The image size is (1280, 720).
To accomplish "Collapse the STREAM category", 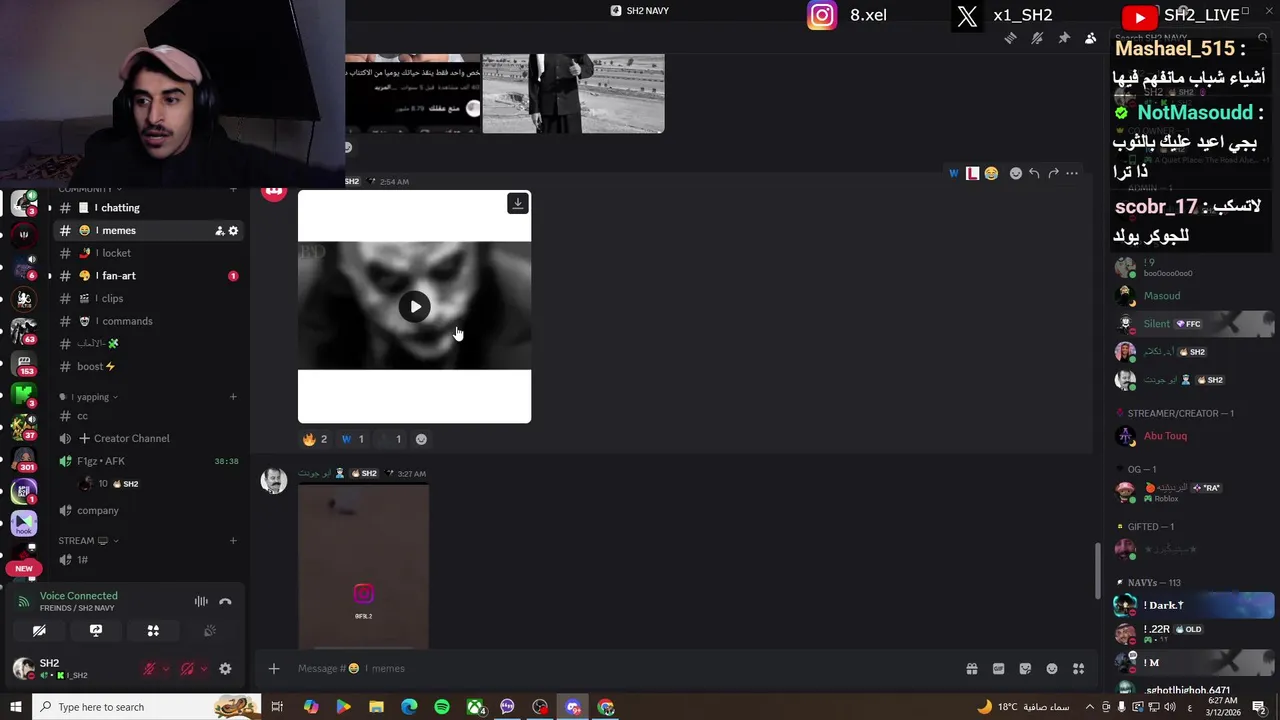I will (x=88, y=541).
